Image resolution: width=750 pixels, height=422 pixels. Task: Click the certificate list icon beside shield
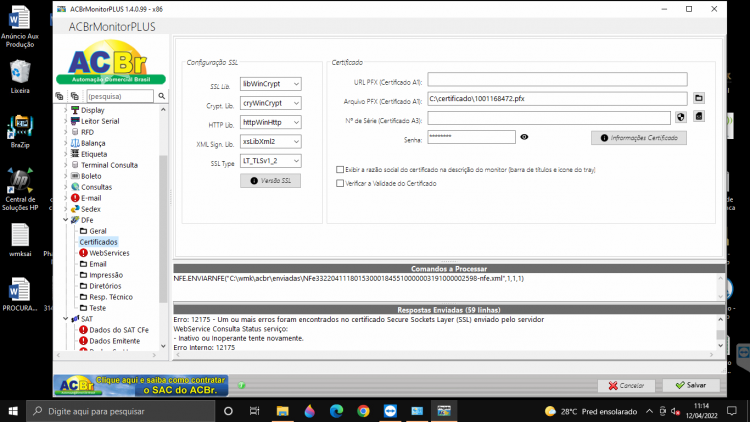coord(699,116)
